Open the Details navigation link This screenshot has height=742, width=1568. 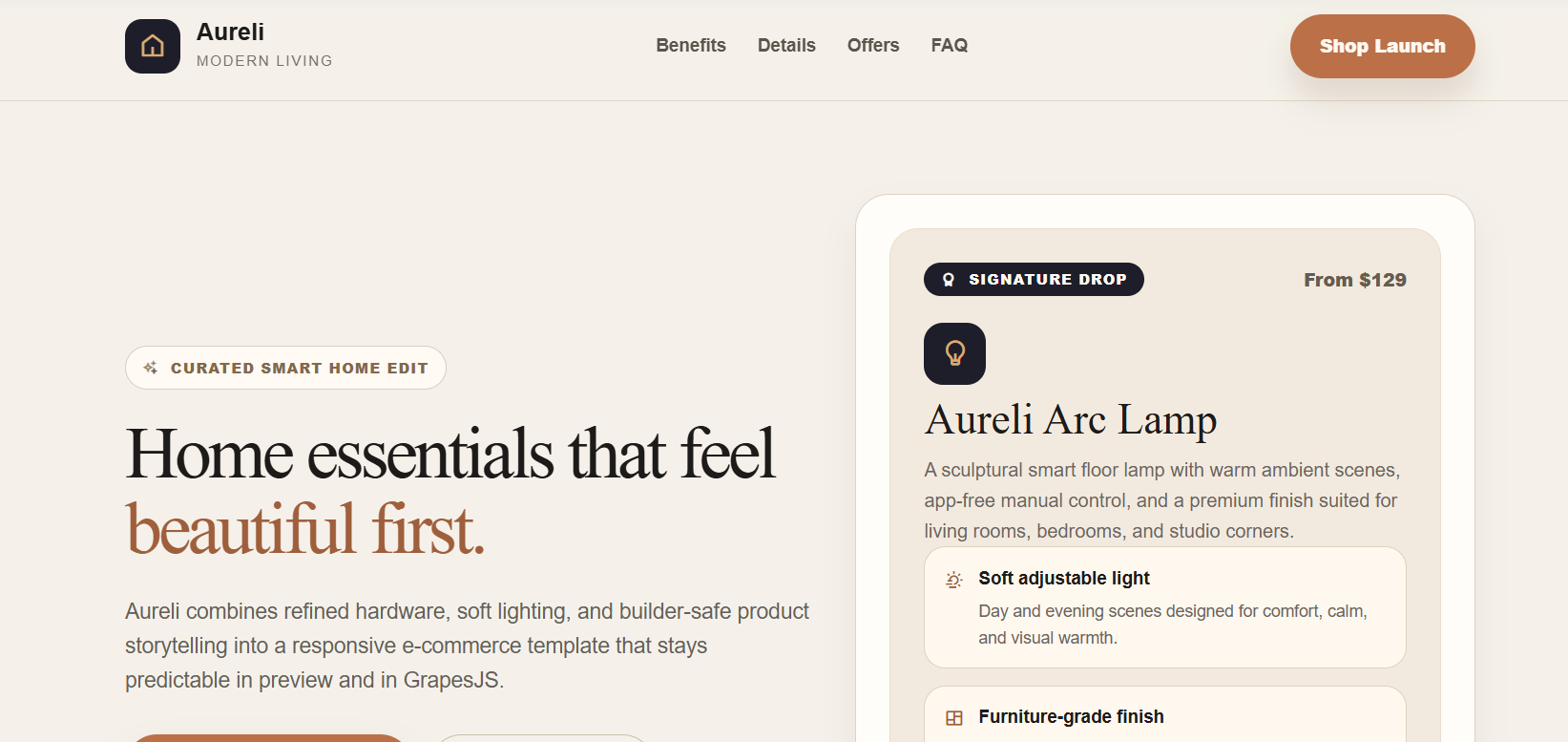pos(786,45)
